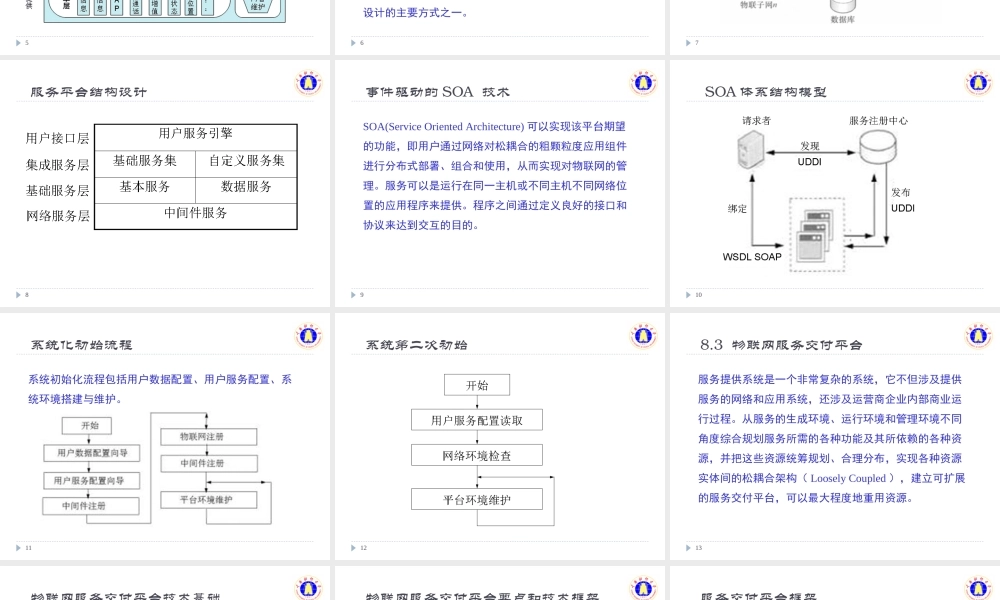
Task: Click the 请求者 server icon in the SOA diagram
Action: [x=751, y=150]
